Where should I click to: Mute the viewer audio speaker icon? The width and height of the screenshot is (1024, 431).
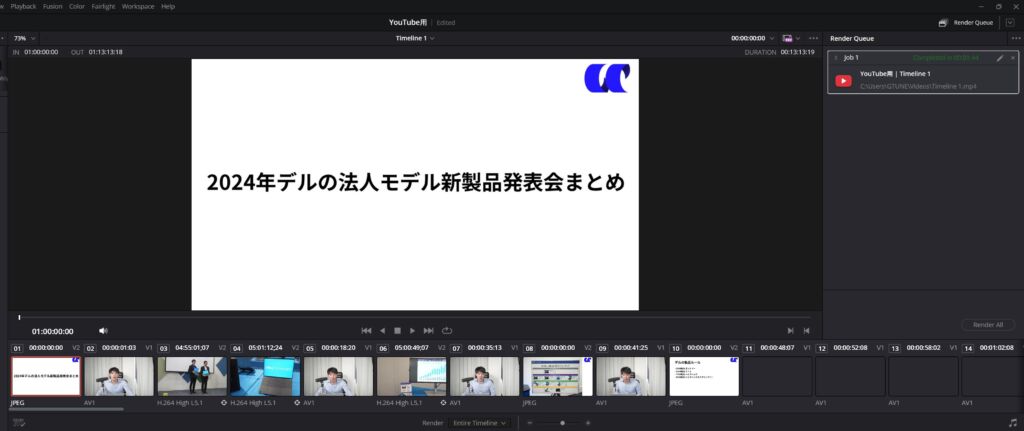tap(103, 331)
